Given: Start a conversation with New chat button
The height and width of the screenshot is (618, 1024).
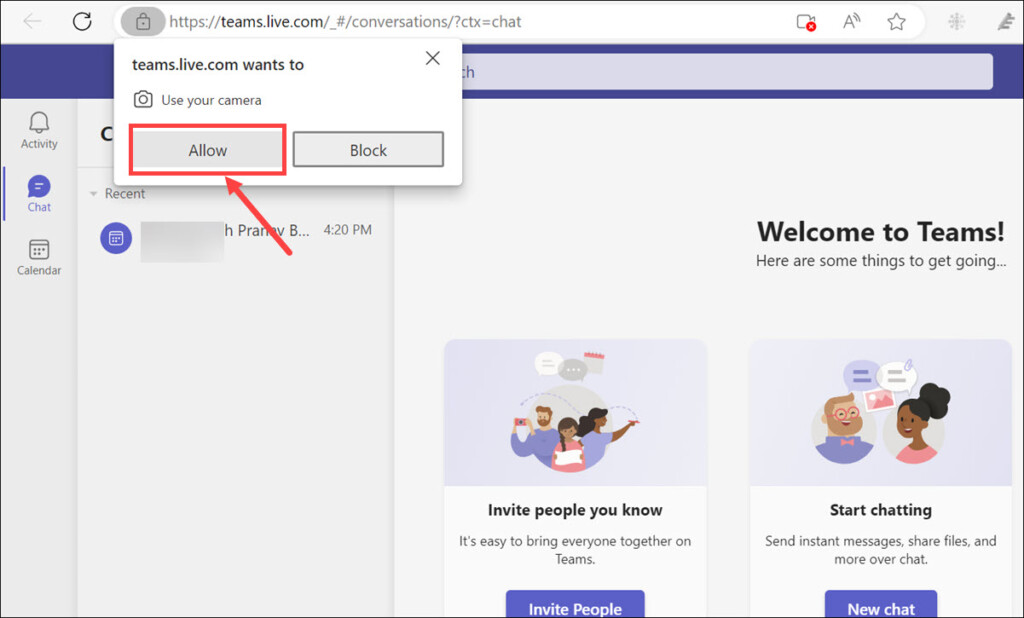Looking at the screenshot, I should pos(881,607).
